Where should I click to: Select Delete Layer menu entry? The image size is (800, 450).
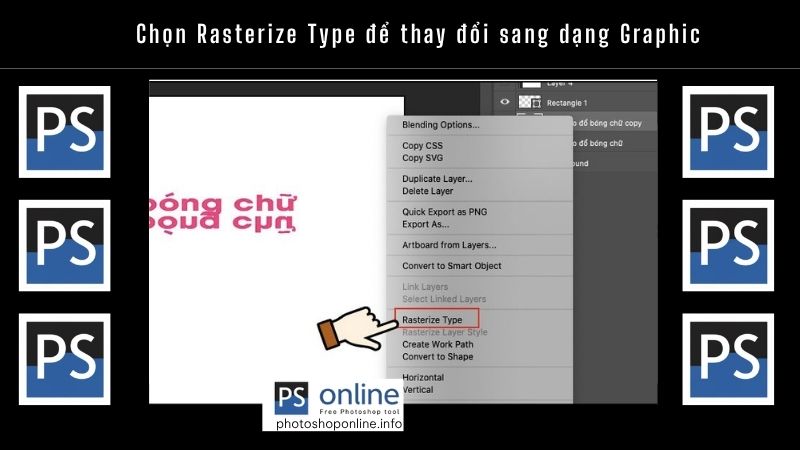click(x=428, y=191)
